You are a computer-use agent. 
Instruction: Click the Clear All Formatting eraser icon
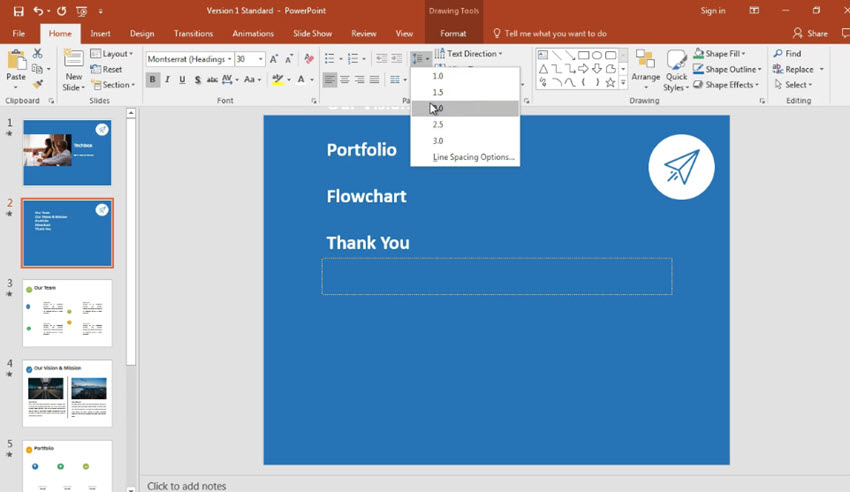(x=309, y=59)
